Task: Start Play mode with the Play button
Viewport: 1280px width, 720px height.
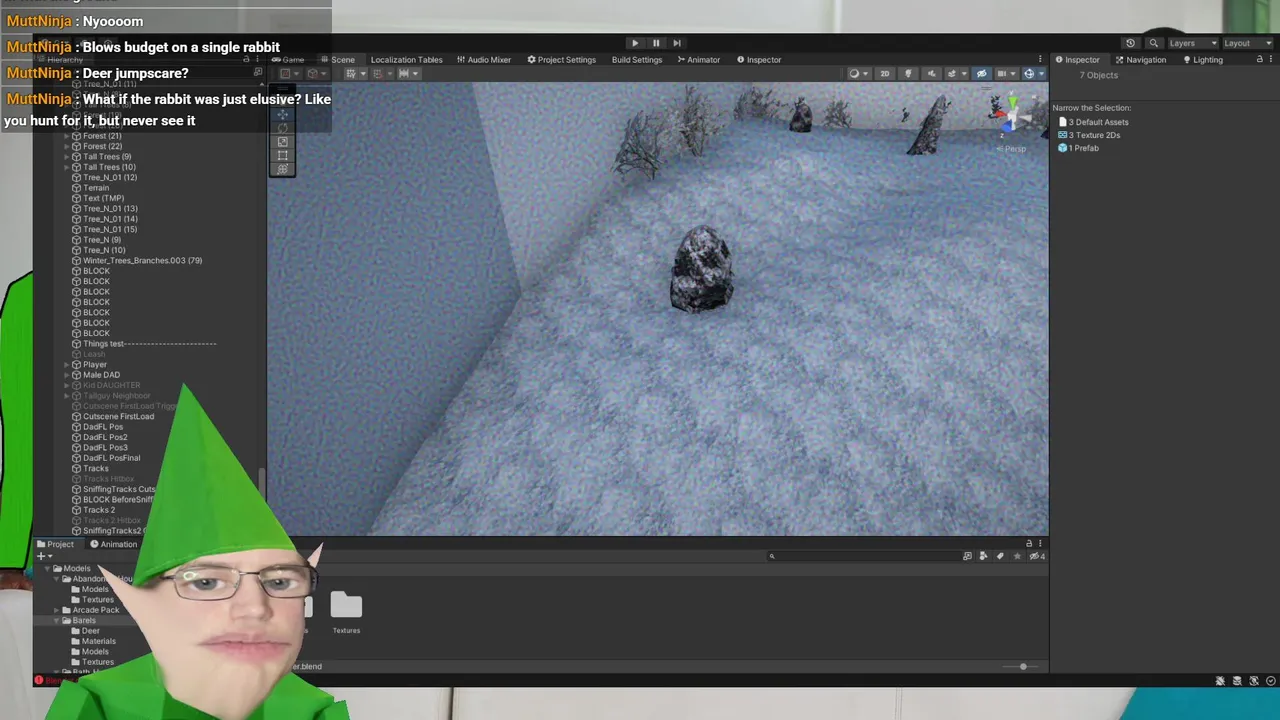Action: [x=635, y=43]
